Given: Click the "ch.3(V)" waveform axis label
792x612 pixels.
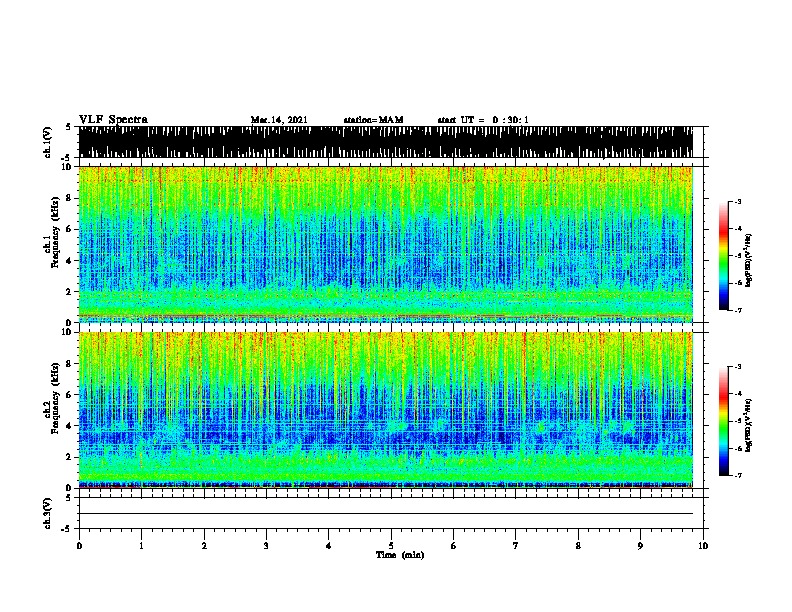Looking at the screenshot, I should [48, 513].
